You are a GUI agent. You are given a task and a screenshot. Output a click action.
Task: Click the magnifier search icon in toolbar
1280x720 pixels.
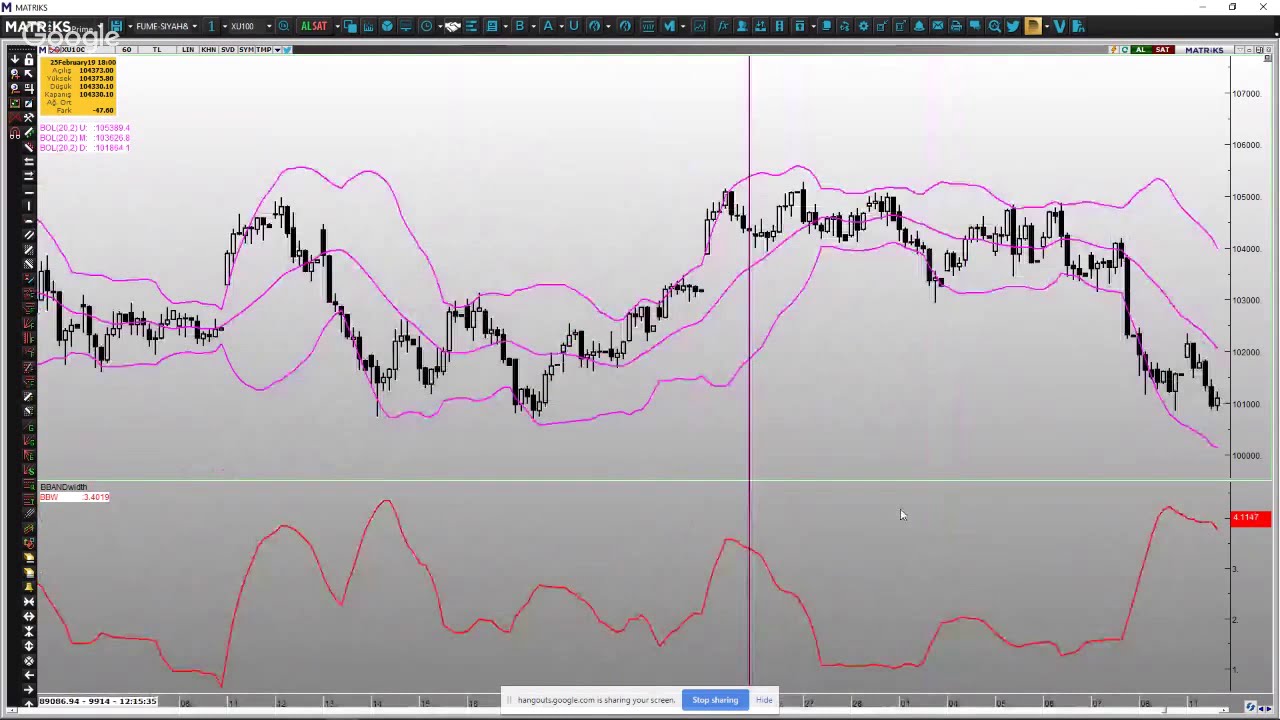(x=995, y=26)
